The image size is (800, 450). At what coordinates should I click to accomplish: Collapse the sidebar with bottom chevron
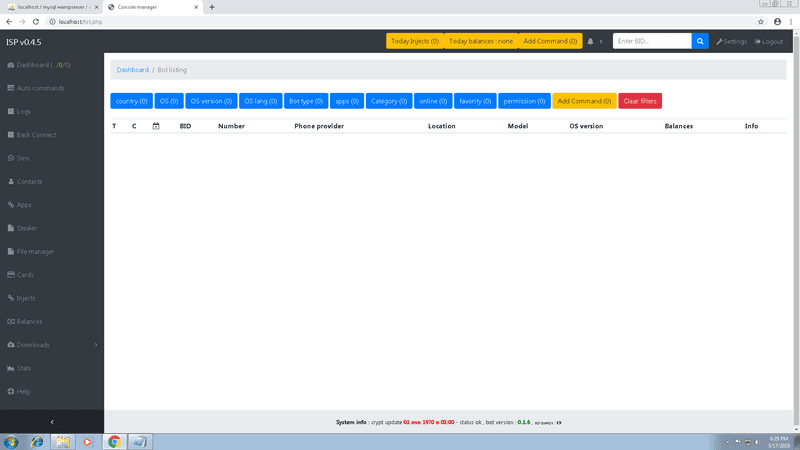coord(52,422)
